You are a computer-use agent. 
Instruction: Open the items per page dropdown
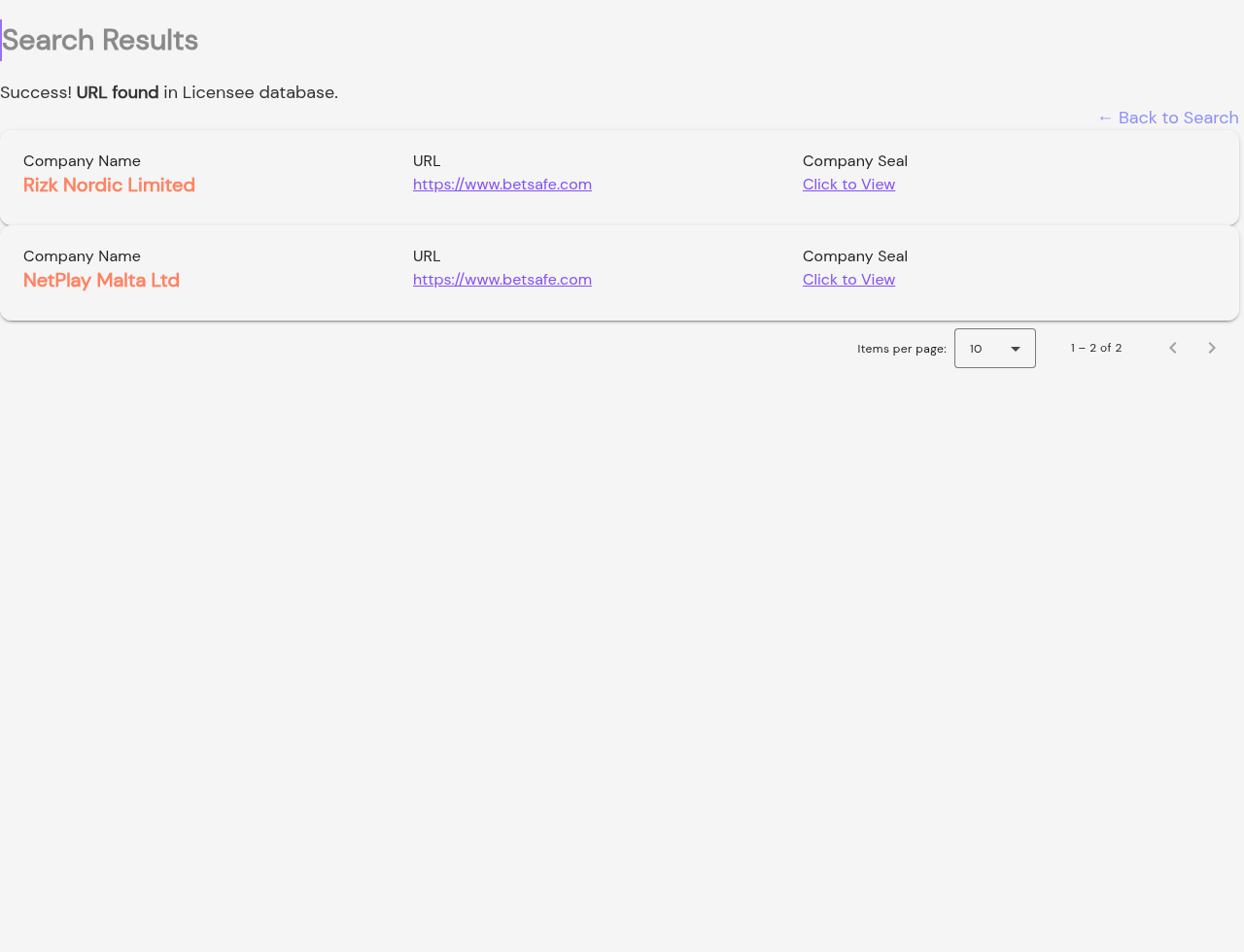995,348
